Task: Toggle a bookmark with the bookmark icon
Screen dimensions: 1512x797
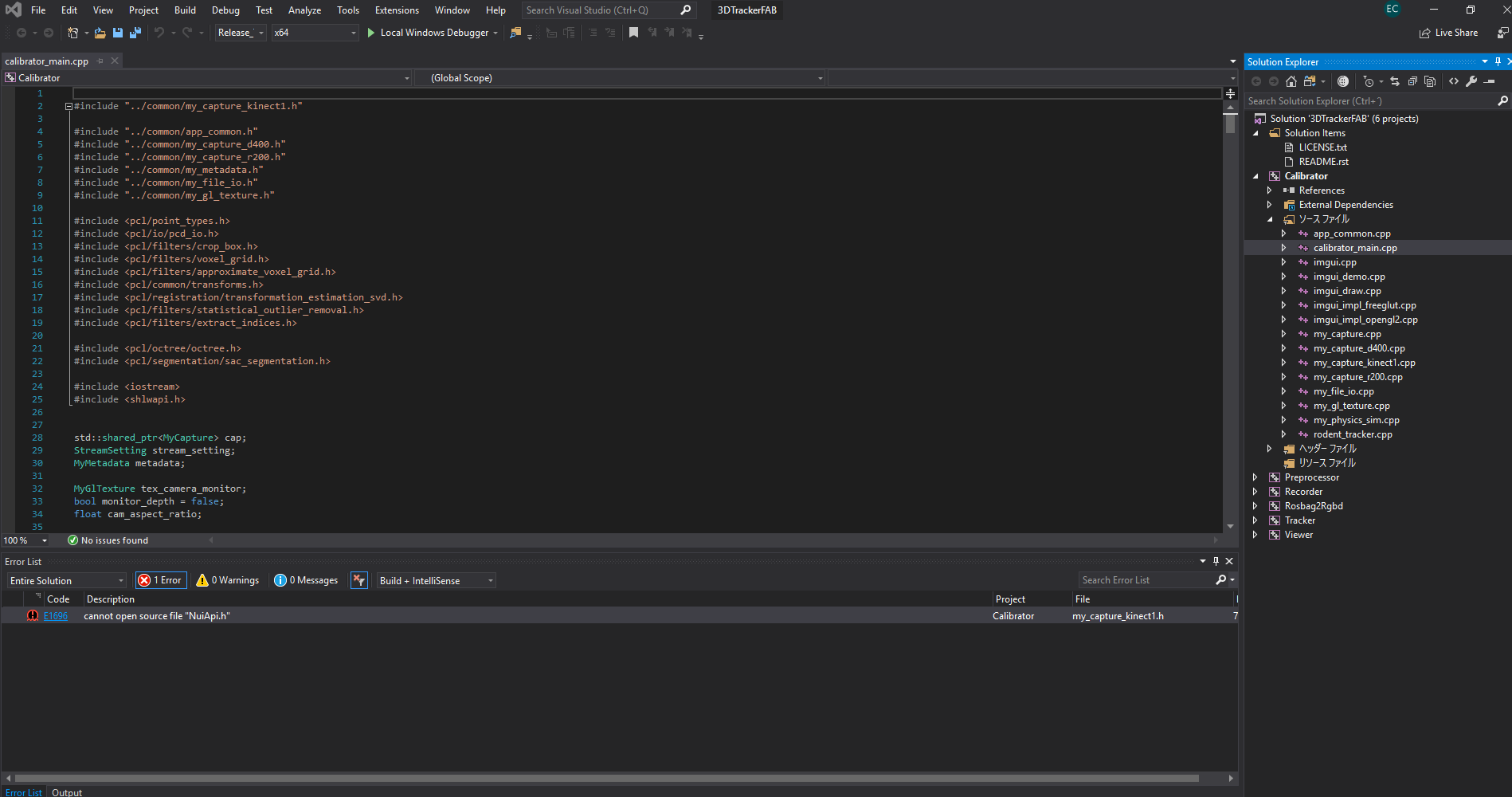Action: point(633,33)
